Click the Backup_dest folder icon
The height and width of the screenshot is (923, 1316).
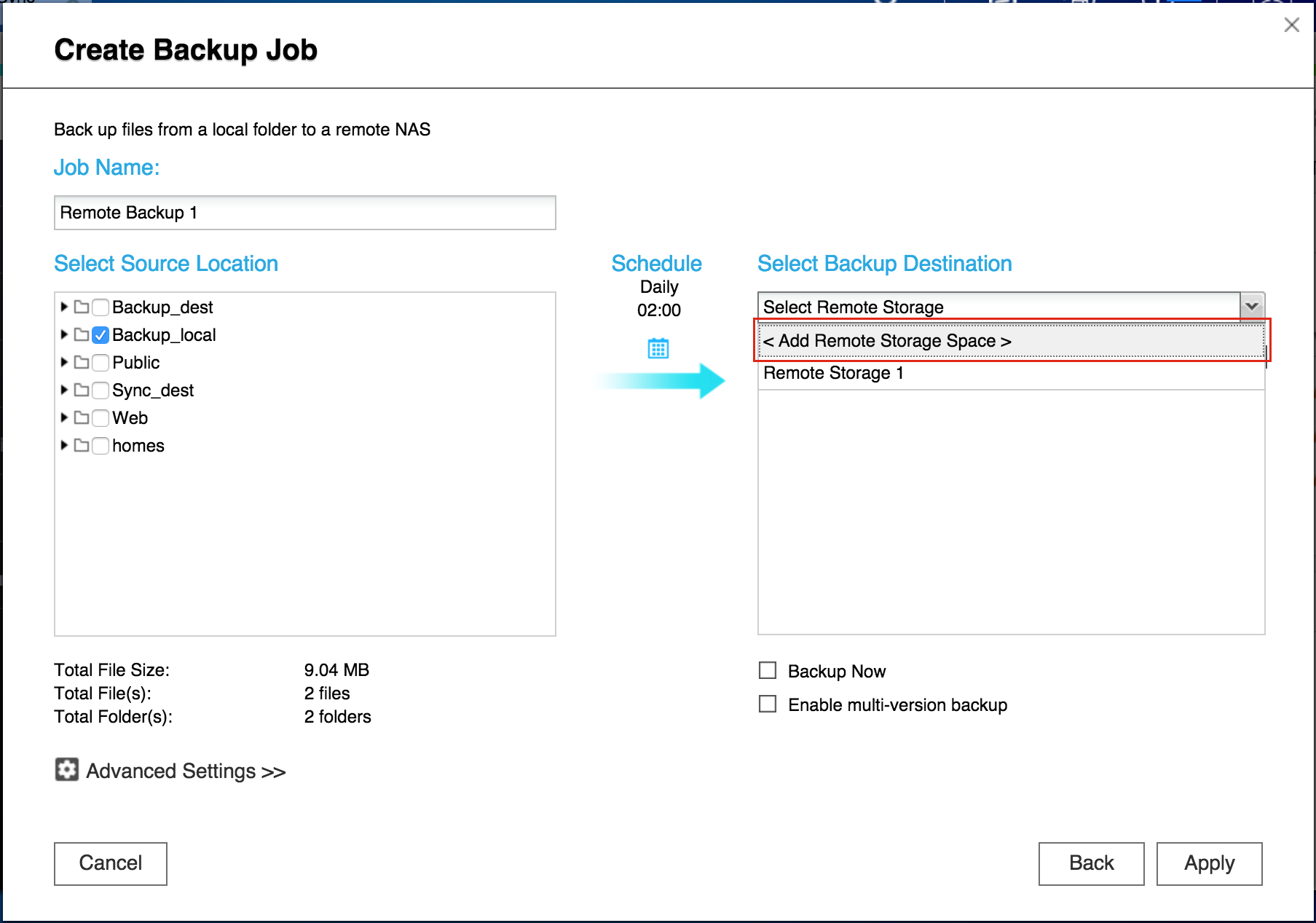82,307
